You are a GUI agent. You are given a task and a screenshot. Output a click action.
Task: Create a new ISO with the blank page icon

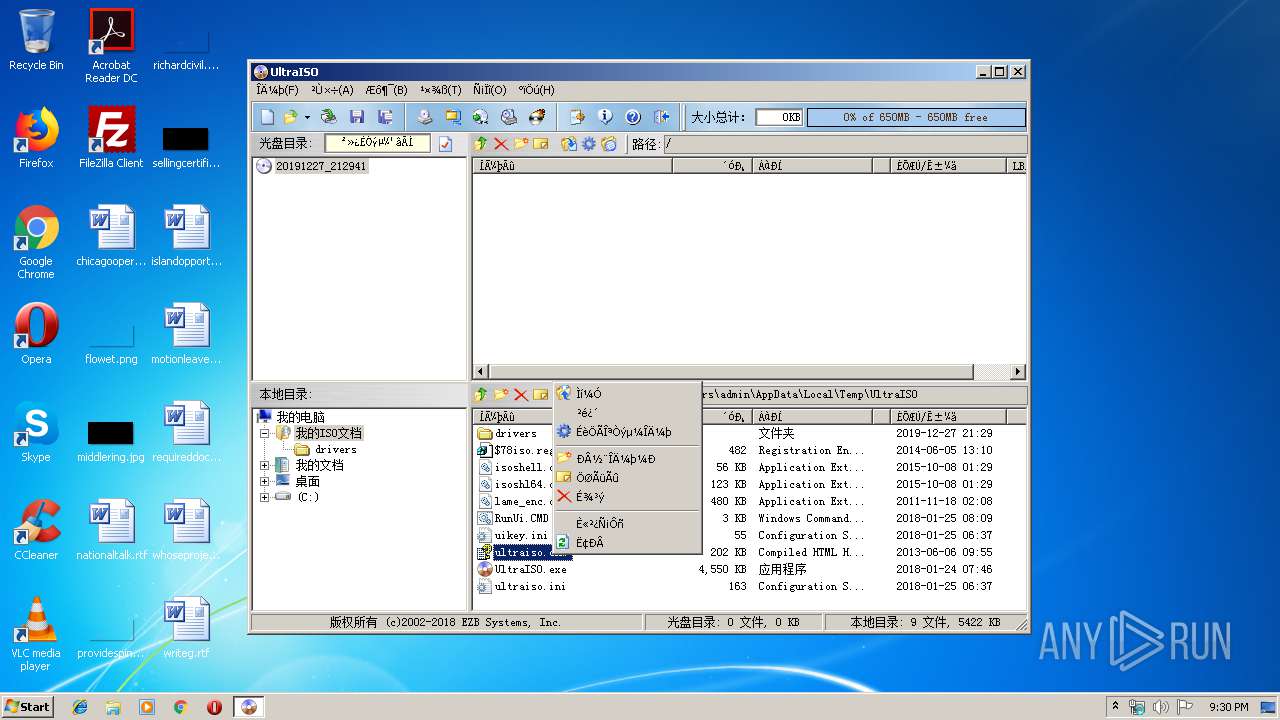(266, 117)
